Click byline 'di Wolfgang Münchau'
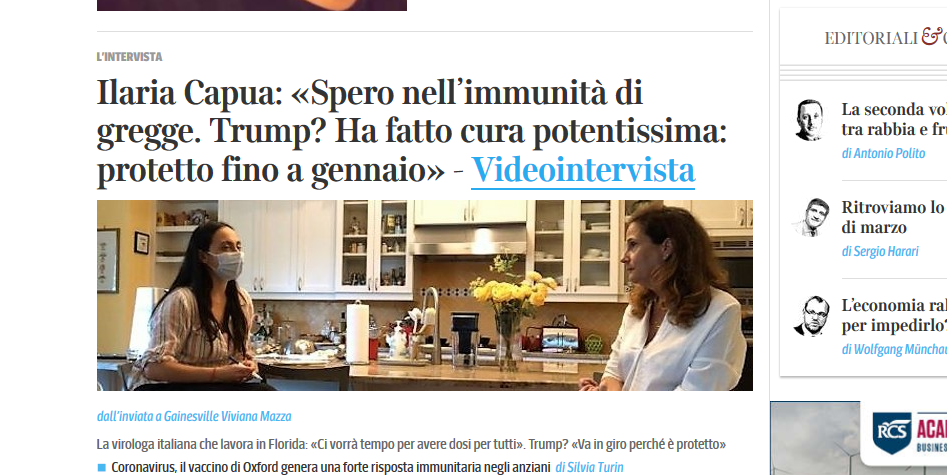The image size is (947, 475). click(x=894, y=349)
